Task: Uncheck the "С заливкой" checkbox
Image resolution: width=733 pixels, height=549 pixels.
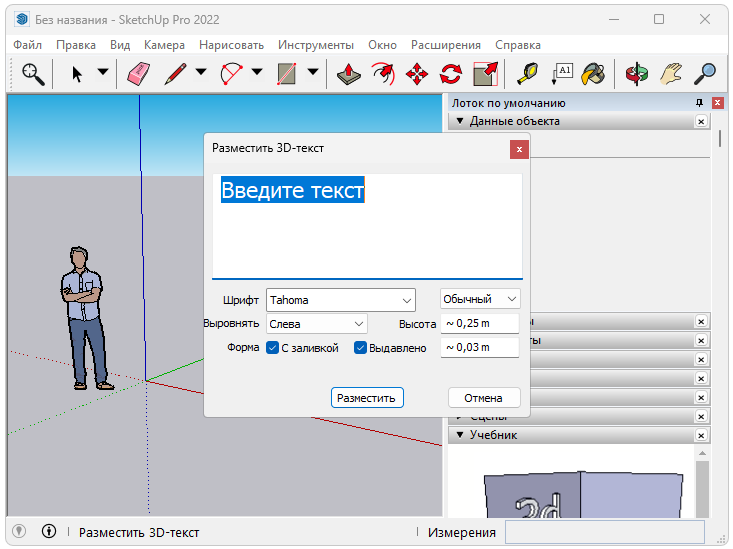Action: [x=272, y=348]
